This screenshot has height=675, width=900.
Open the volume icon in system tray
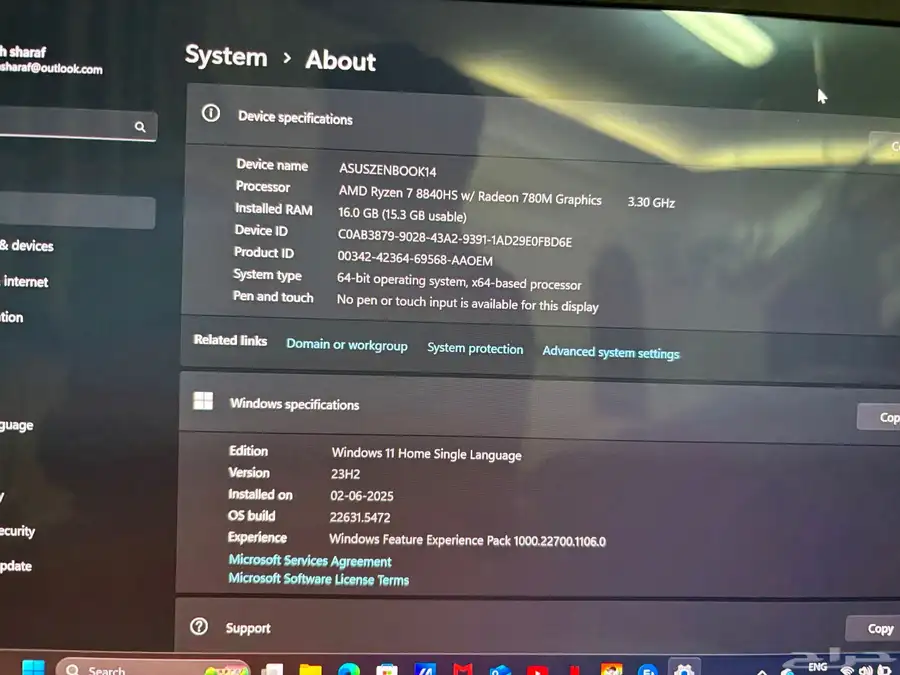tap(866, 670)
